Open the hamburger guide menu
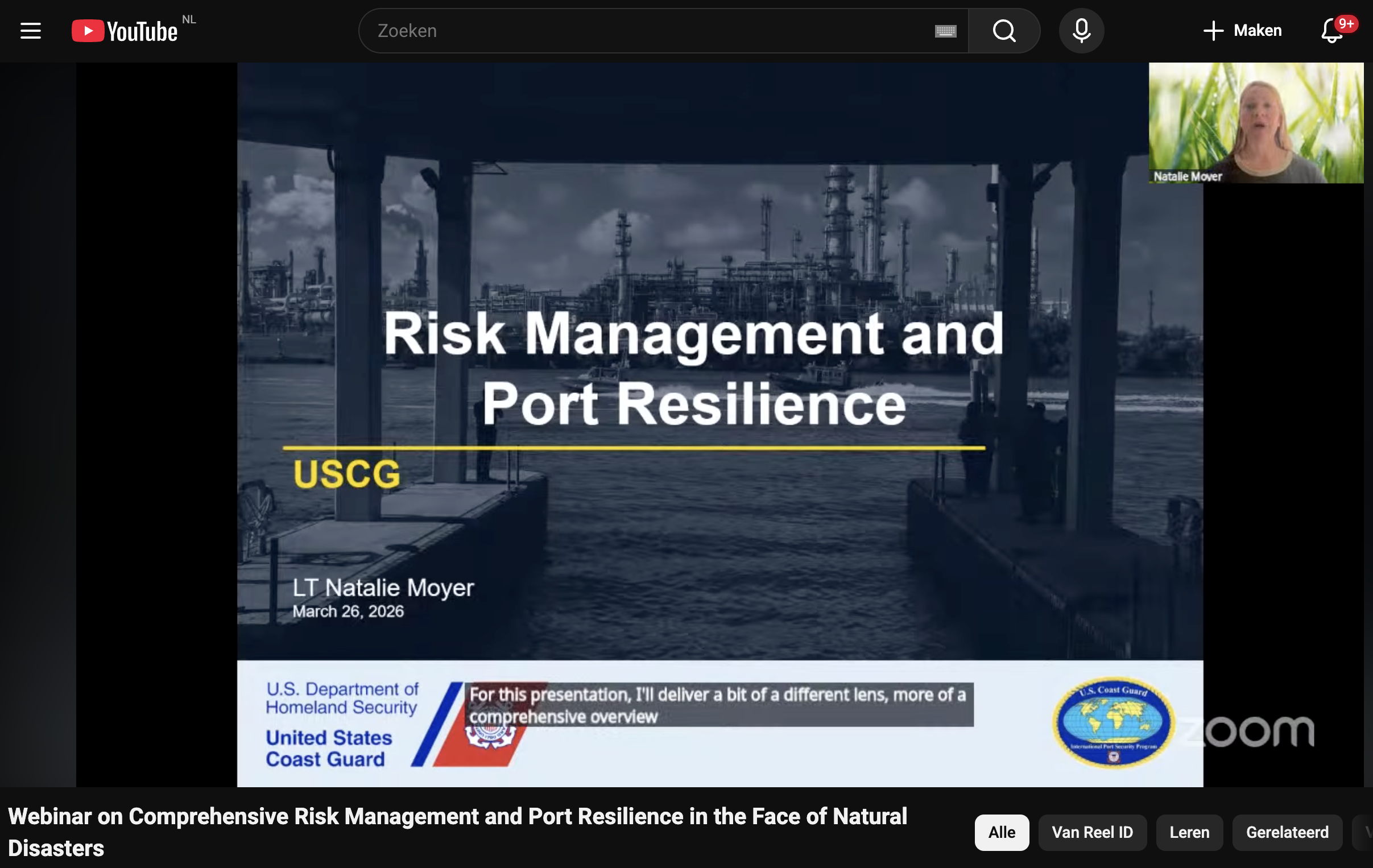Viewport: 1373px width, 868px height. (x=31, y=31)
